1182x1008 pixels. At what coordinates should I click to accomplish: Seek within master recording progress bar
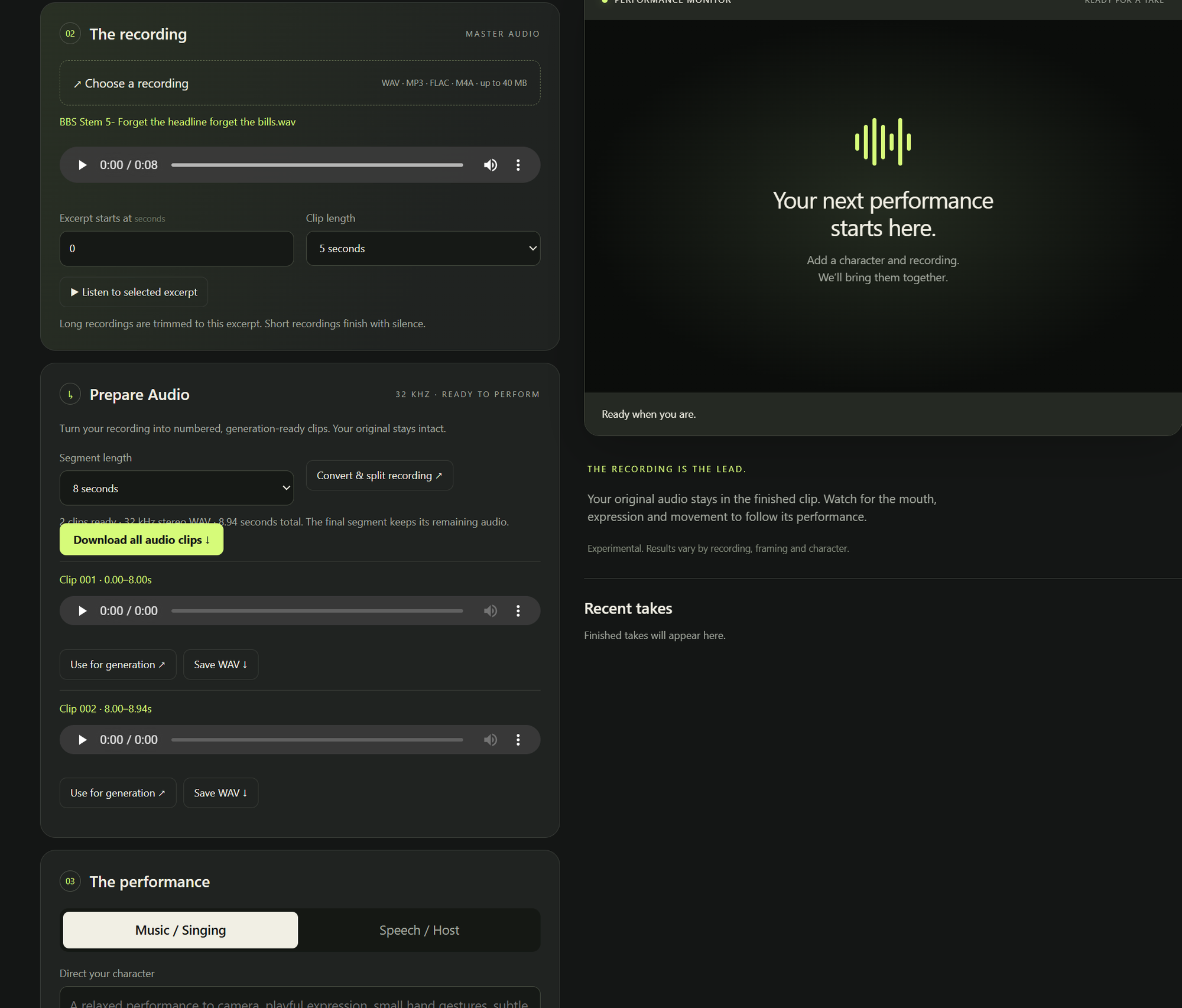(x=317, y=165)
